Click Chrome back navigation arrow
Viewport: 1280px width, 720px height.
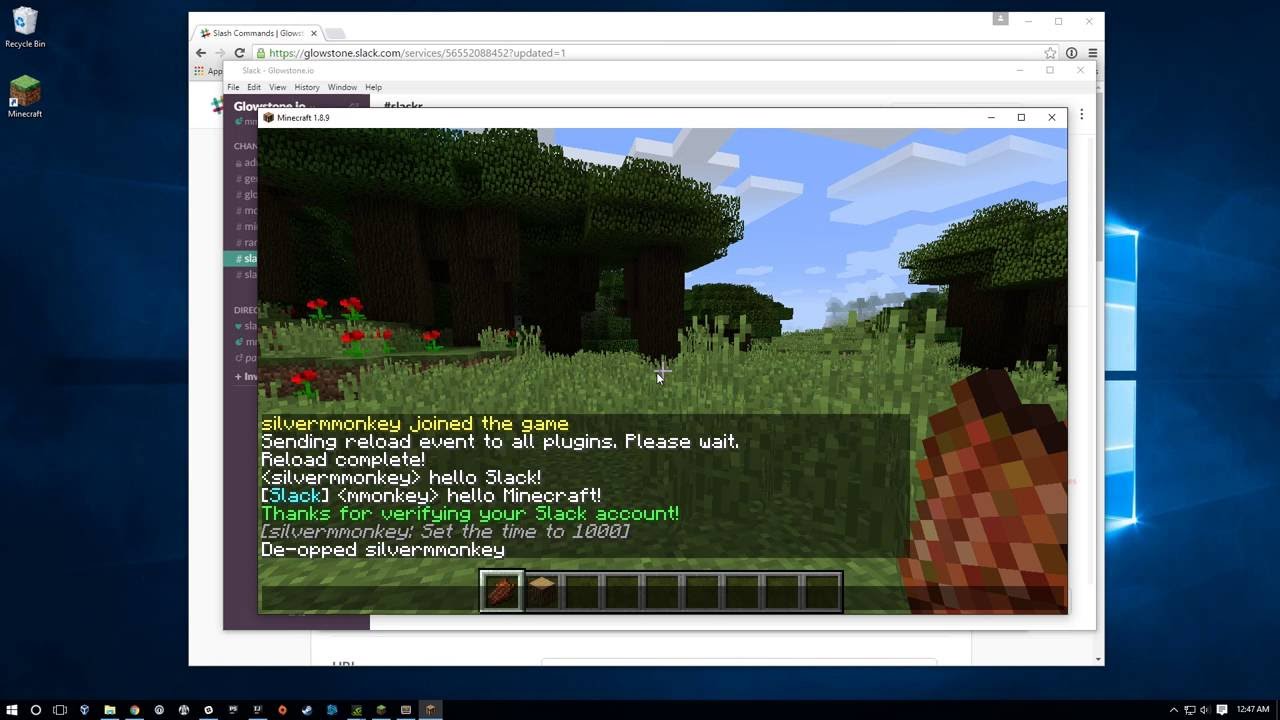coord(201,53)
